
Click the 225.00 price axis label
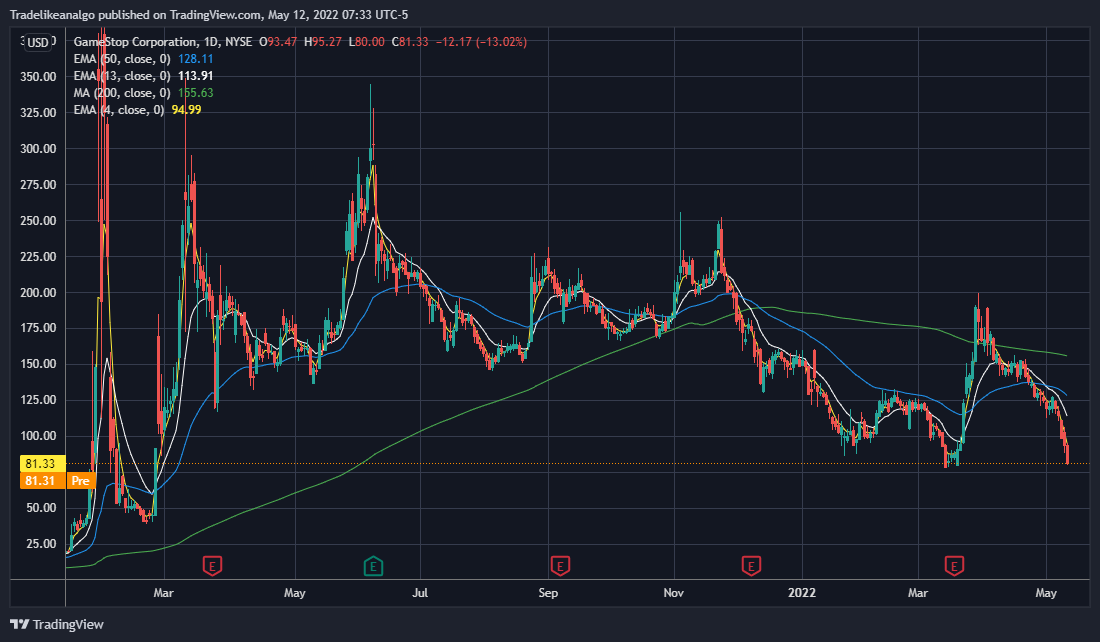tap(39, 257)
